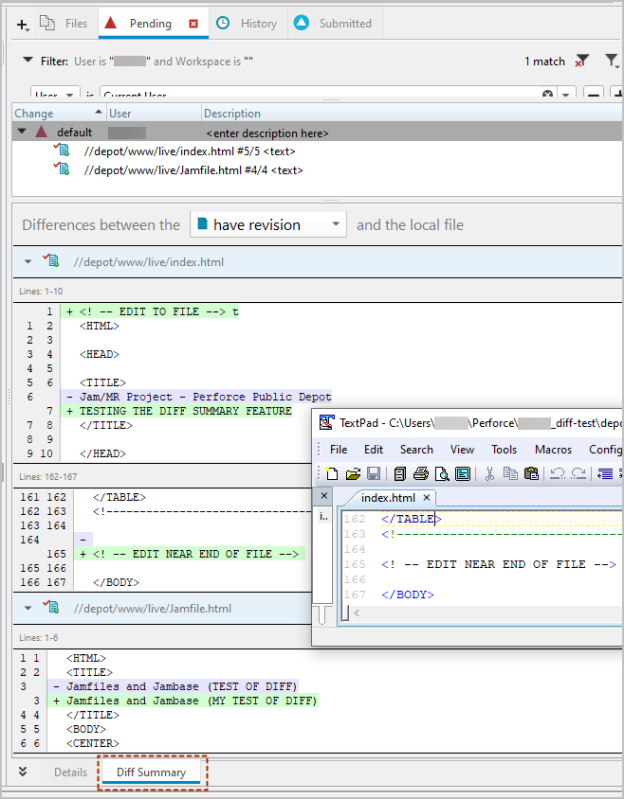The height and width of the screenshot is (799, 624).
Task: Close the index.html document tab in TextPad
Action: tap(425, 497)
